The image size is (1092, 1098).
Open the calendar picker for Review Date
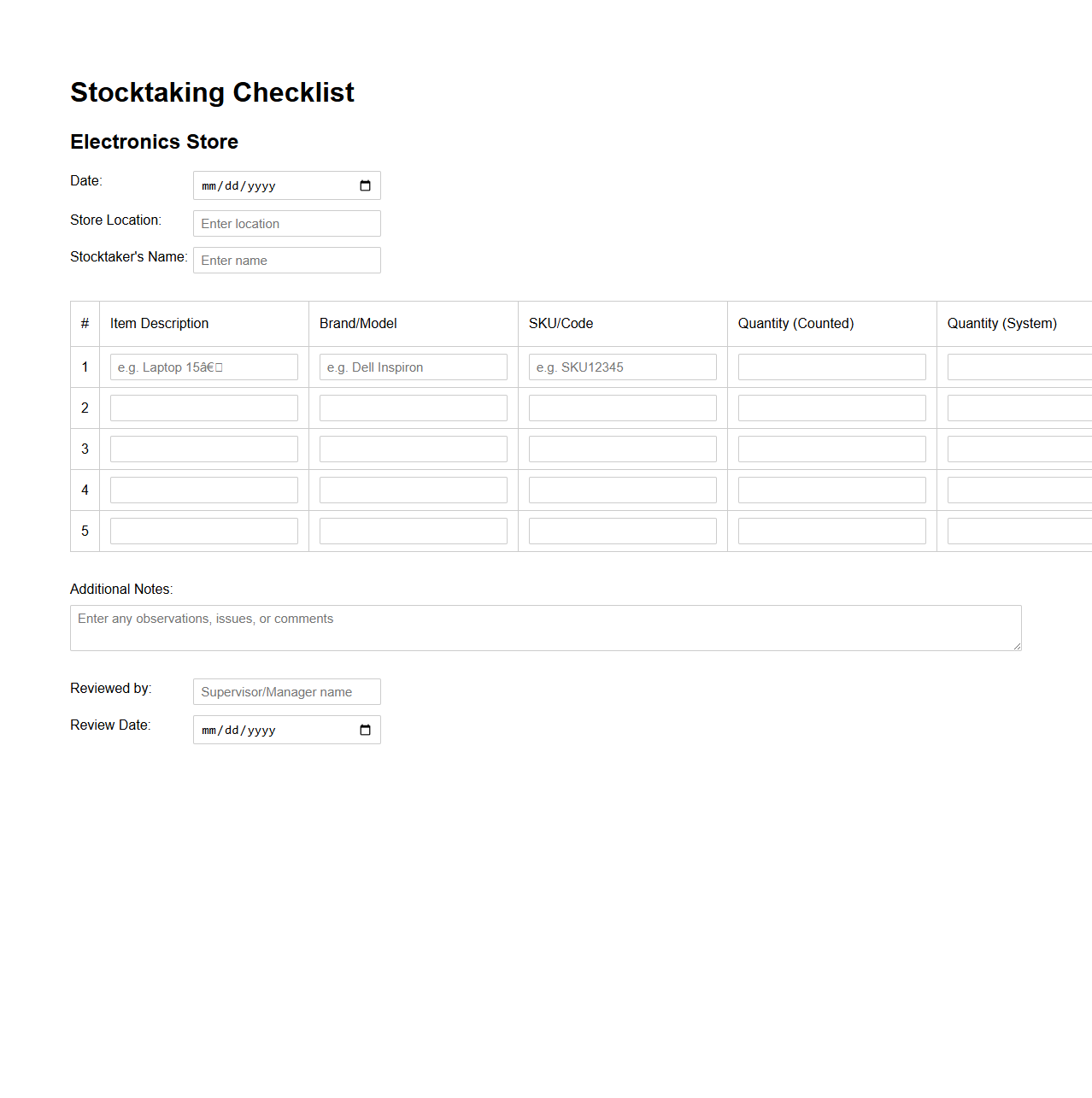point(367,729)
